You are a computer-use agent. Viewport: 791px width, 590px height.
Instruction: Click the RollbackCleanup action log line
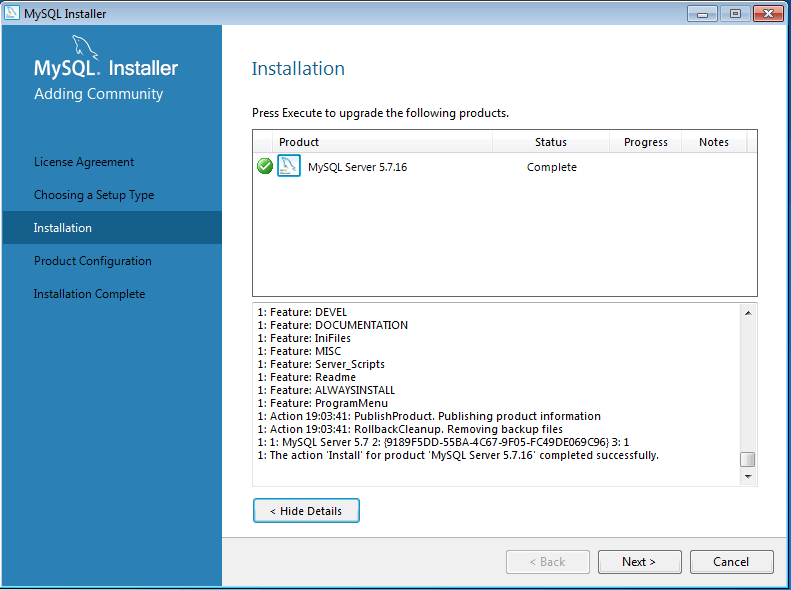pos(410,430)
